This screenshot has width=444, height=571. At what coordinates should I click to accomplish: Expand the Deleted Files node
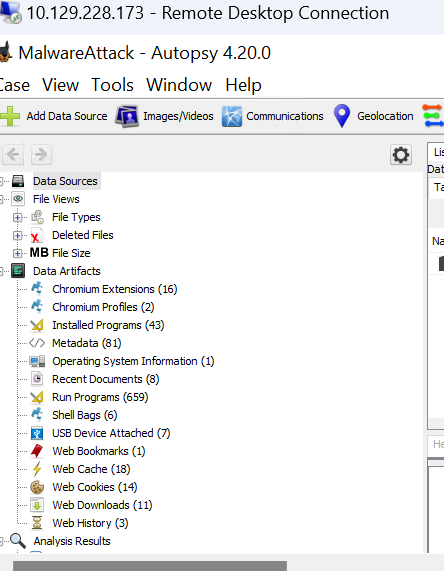coord(17,235)
